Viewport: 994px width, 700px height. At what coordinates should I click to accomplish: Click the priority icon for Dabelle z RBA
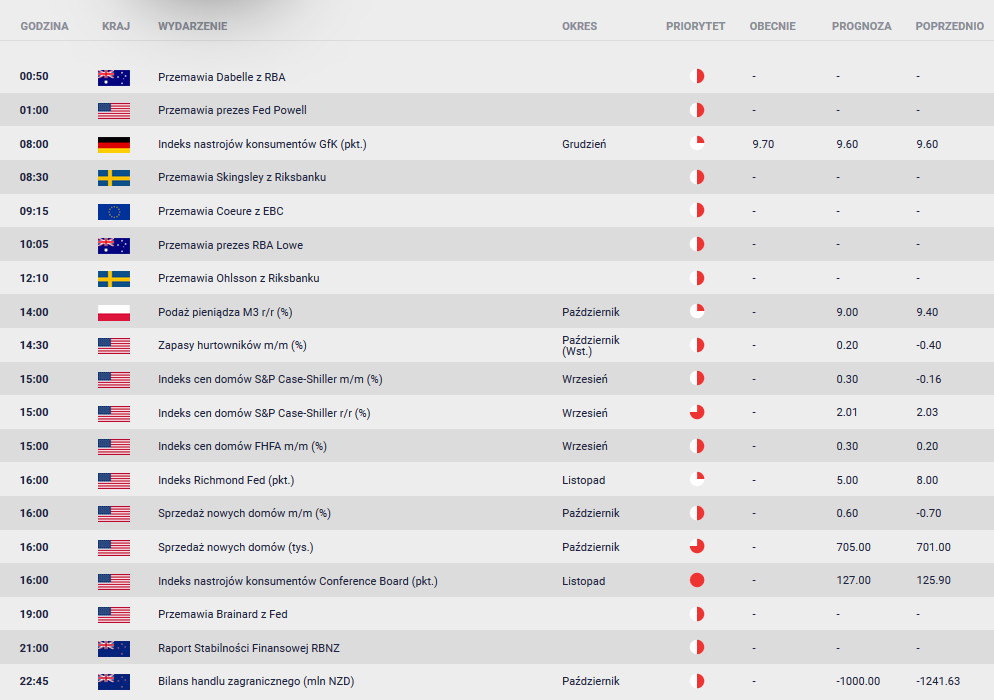coord(697,76)
